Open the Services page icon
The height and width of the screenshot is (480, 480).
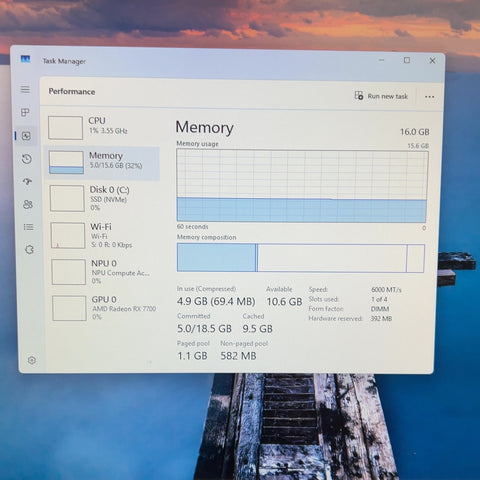pos(29,250)
